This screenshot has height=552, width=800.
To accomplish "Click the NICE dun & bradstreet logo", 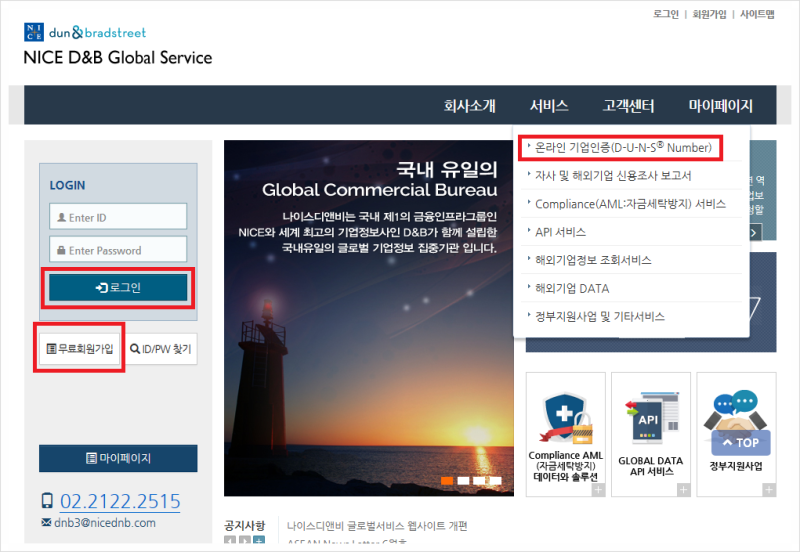I will pyautogui.click(x=85, y=32).
